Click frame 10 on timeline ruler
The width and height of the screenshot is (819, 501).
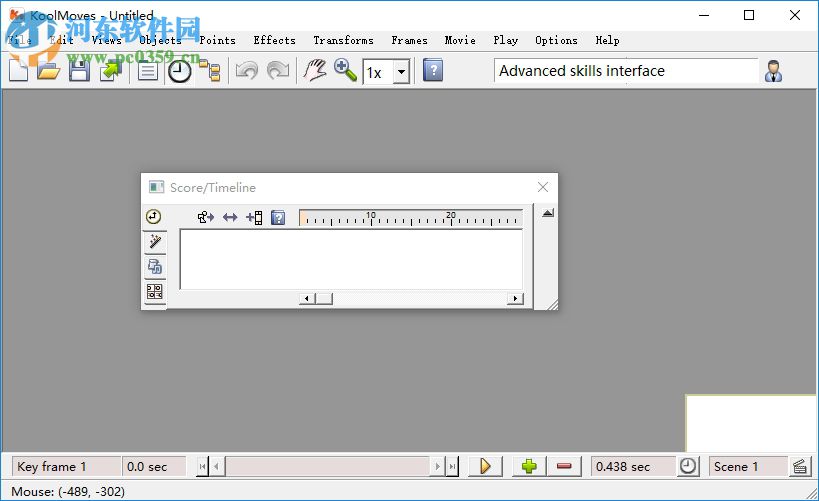pyautogui.click(x=371, y=218)
